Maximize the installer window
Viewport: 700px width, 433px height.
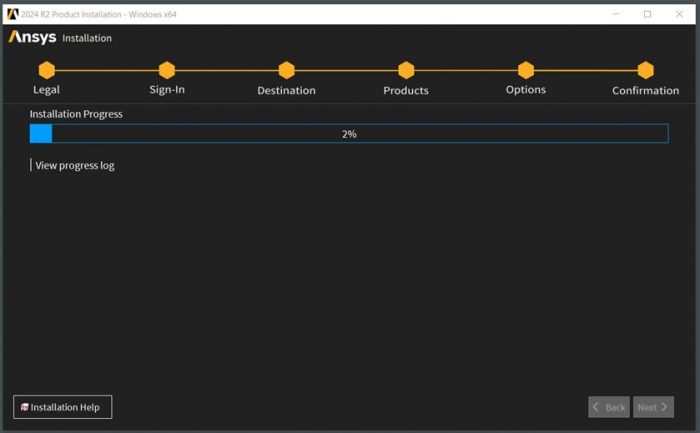[x=647, y=14]
